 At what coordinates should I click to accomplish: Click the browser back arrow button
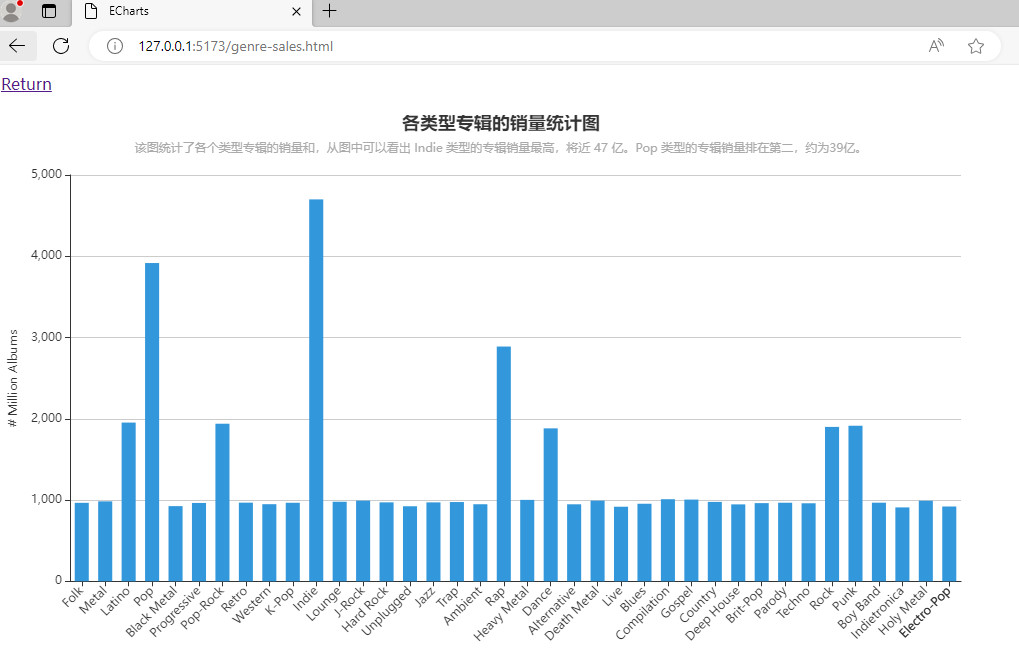pos(17,46)
